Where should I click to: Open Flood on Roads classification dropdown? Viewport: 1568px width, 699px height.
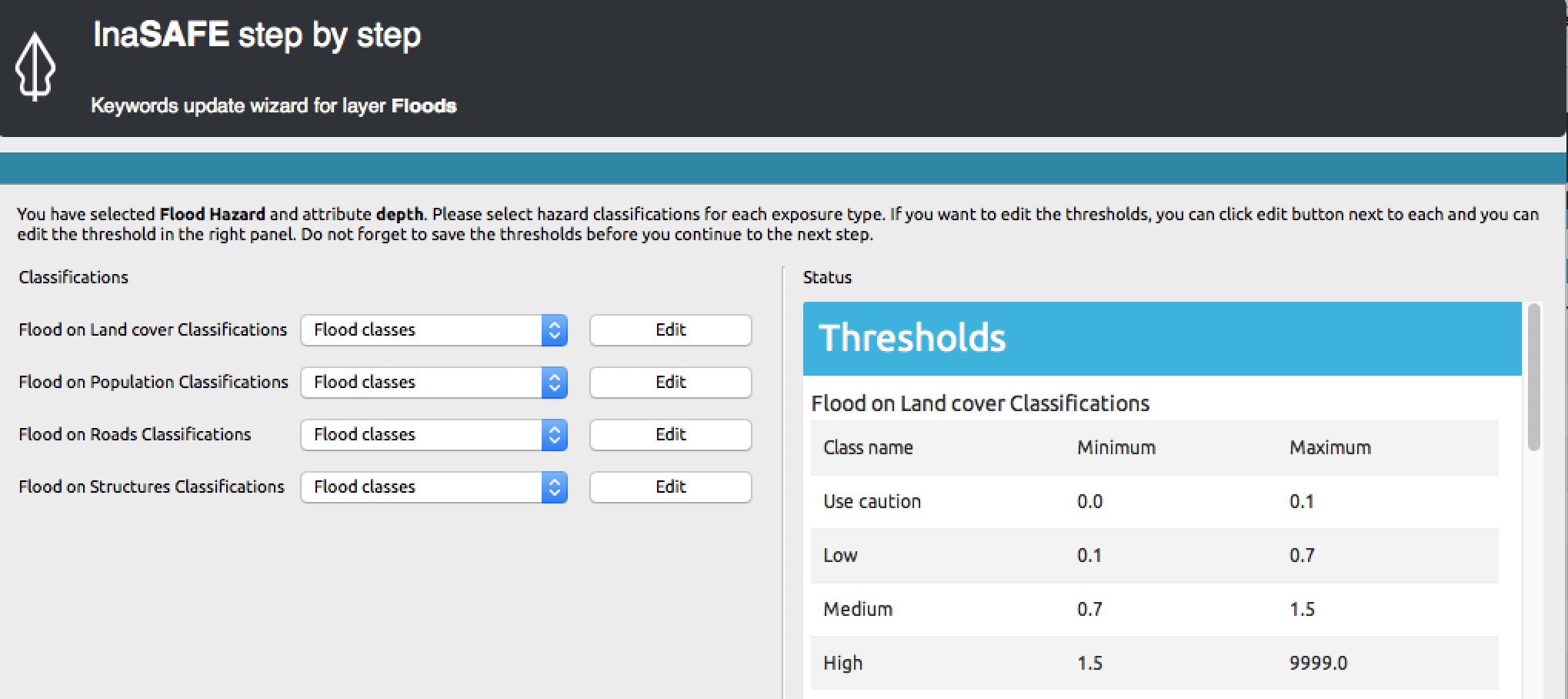pyautogui.click(x=434, y=435)
